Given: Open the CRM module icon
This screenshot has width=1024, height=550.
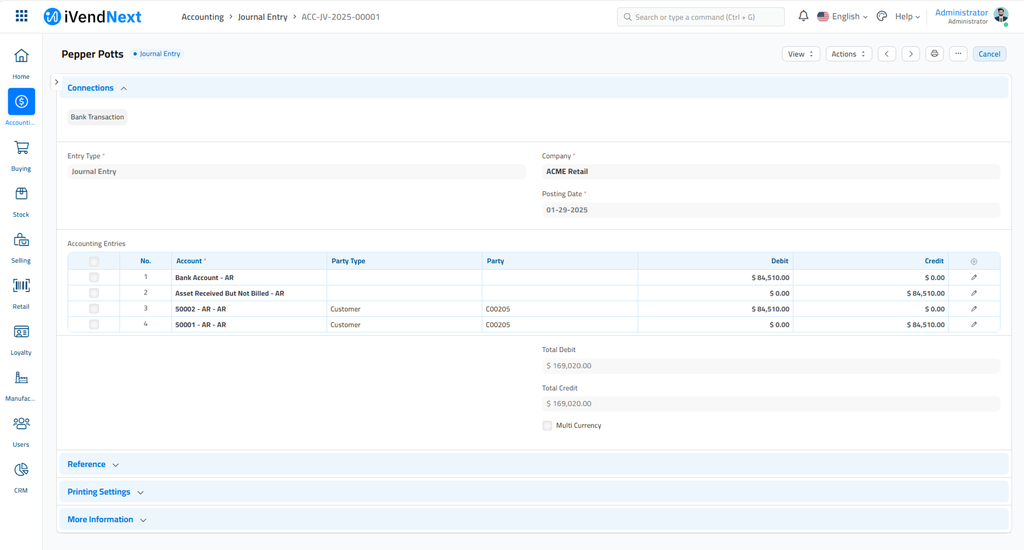Looking at the screenshot, I should (21, 470).
